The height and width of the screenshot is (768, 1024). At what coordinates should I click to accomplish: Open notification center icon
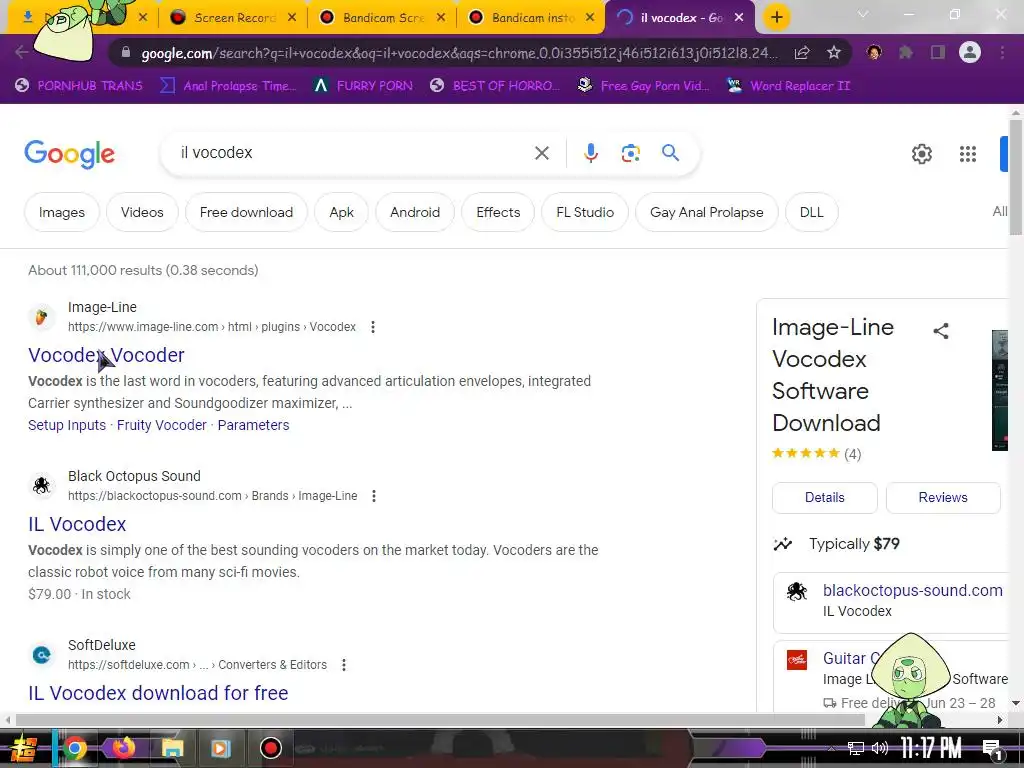[992, 748]
